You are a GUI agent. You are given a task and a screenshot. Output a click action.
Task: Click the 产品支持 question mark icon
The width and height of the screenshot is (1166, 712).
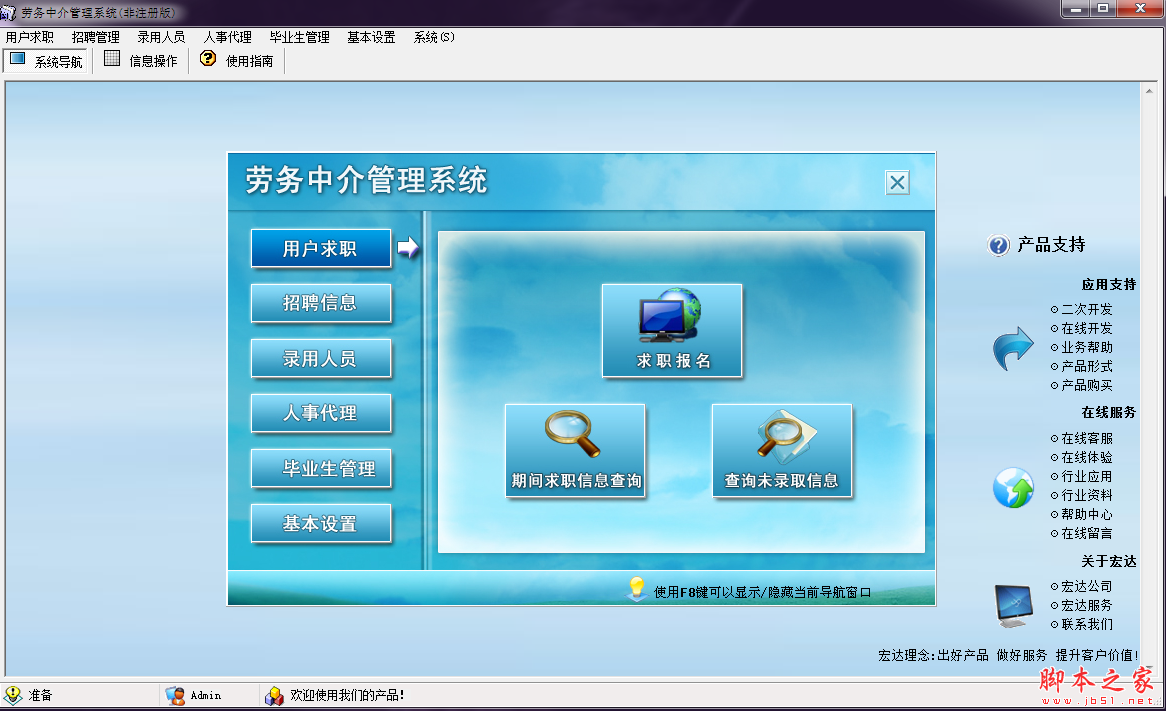point(997,246)
